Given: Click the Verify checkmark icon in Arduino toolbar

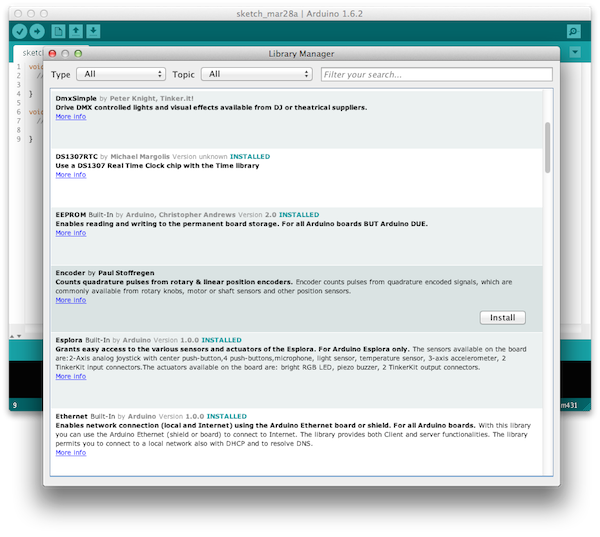Looking at the screenshot, I should (20, 31).
